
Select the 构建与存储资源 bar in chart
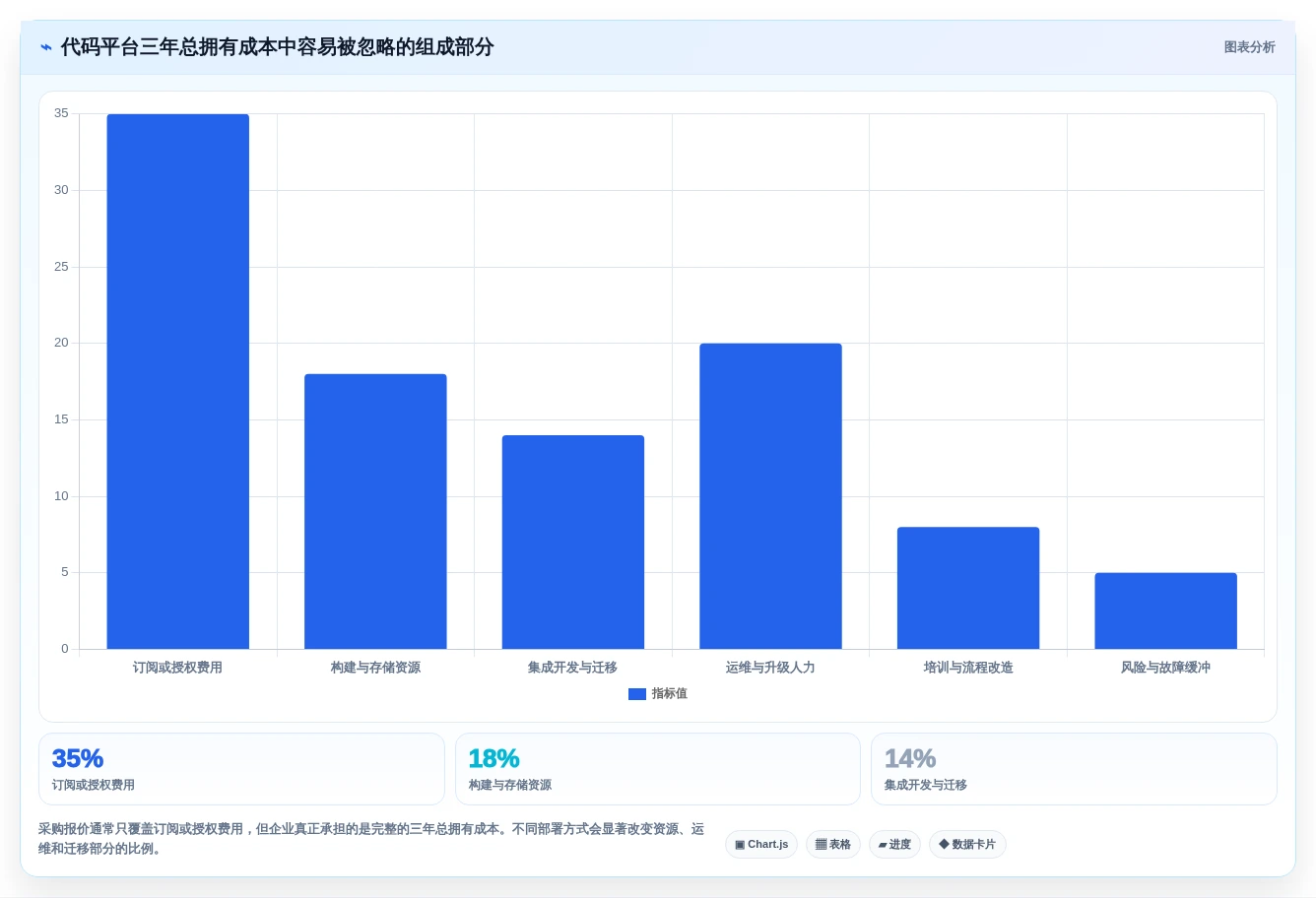(x=375, y=511)
